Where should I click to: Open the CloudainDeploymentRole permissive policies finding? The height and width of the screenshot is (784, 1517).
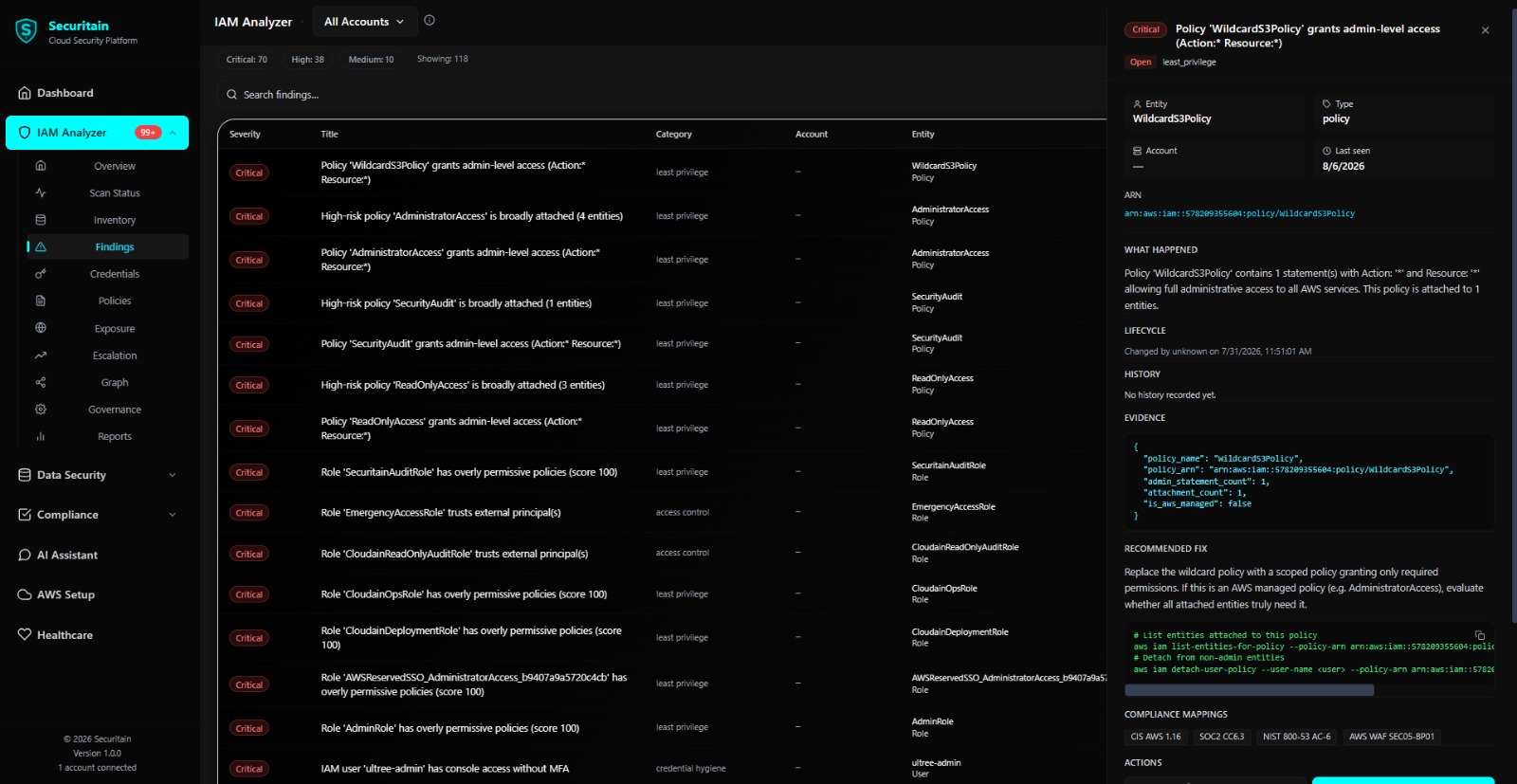[x=662, y=638]
